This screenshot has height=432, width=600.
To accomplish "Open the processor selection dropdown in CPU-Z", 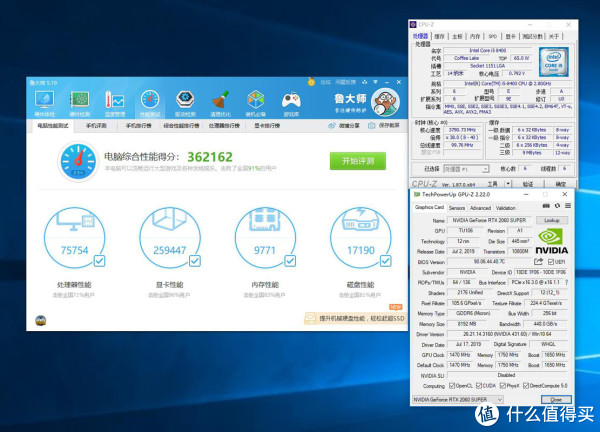I will (466, 169).
